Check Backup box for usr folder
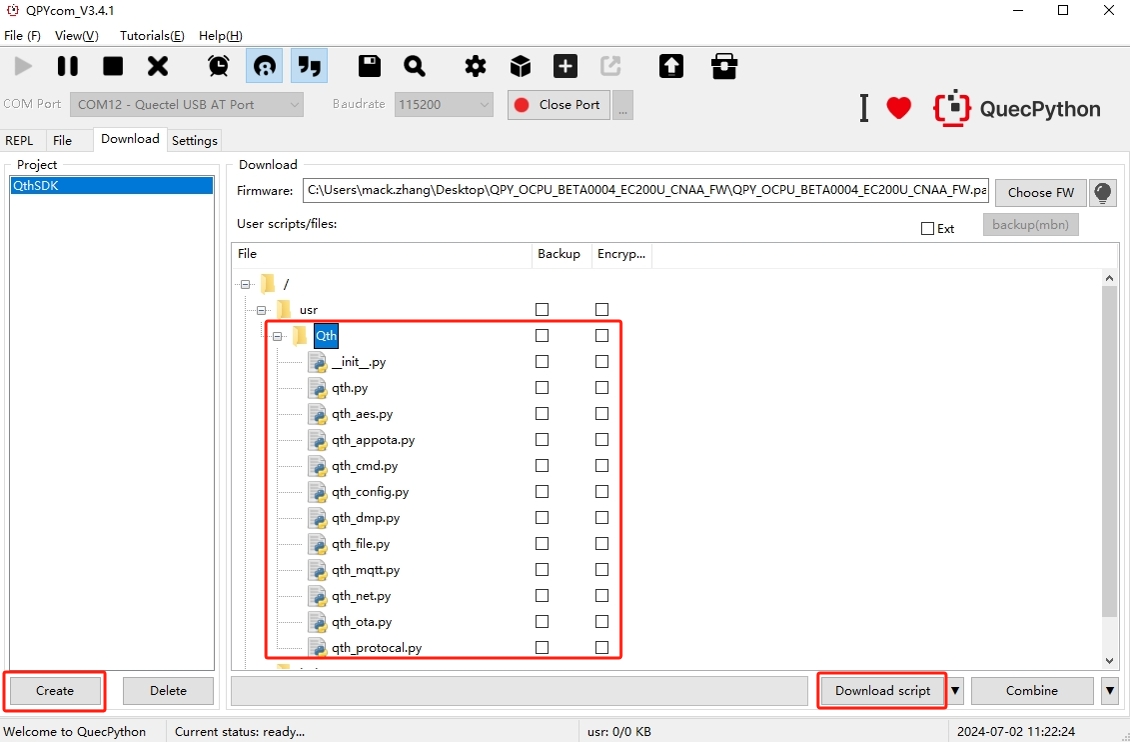The image size is (1130, 742). [x=542, y=310]
